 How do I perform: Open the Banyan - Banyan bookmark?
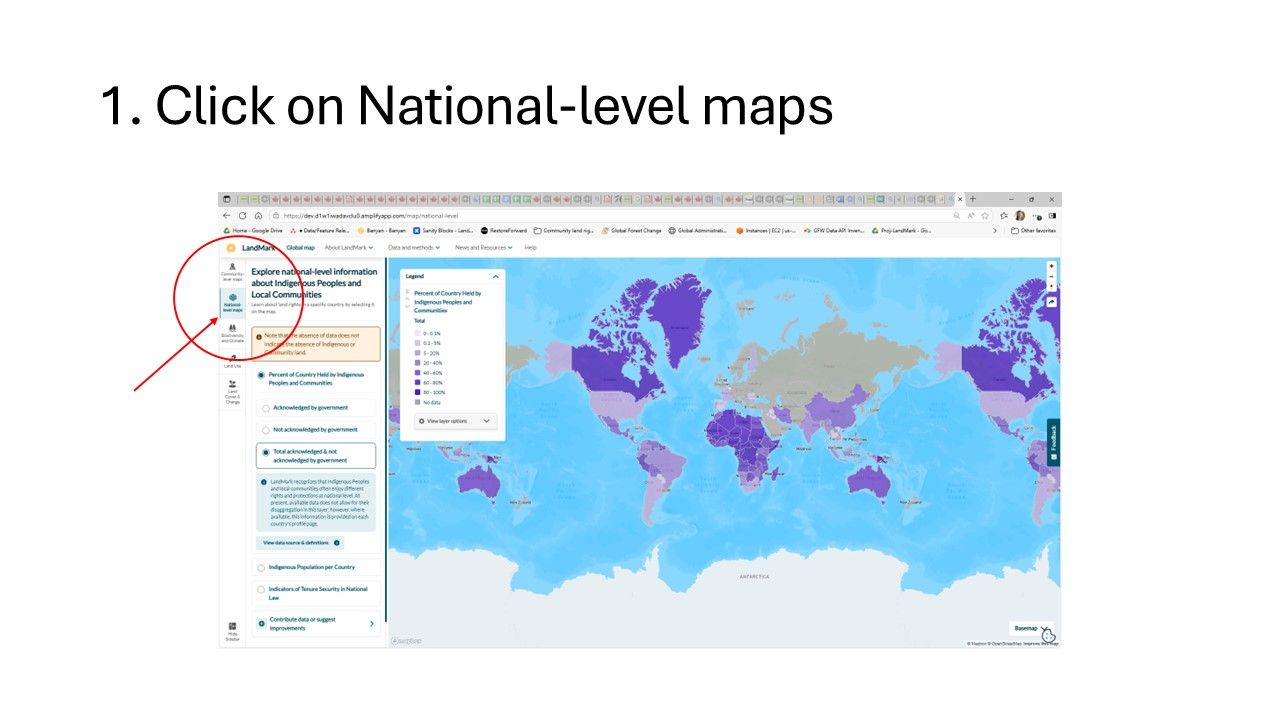click(x=382, y=230)
